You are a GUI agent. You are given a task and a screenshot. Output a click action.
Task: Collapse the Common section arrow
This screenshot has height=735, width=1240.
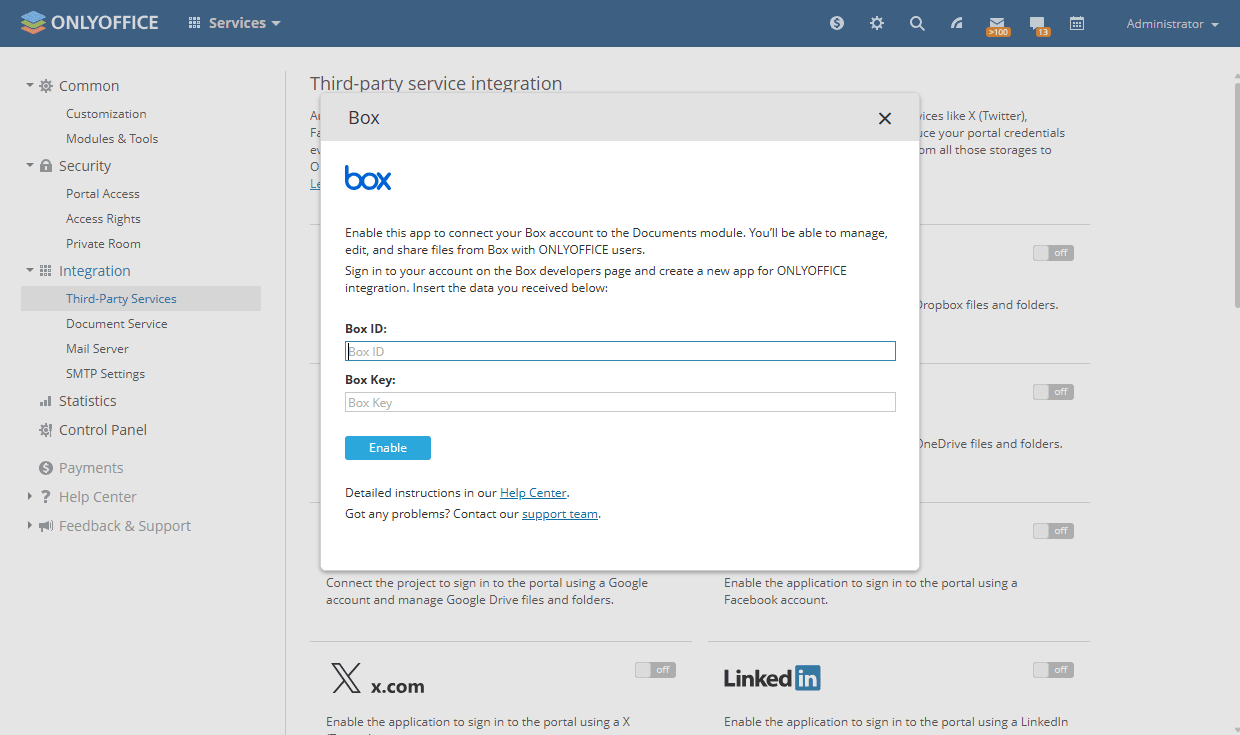(30, 86)
